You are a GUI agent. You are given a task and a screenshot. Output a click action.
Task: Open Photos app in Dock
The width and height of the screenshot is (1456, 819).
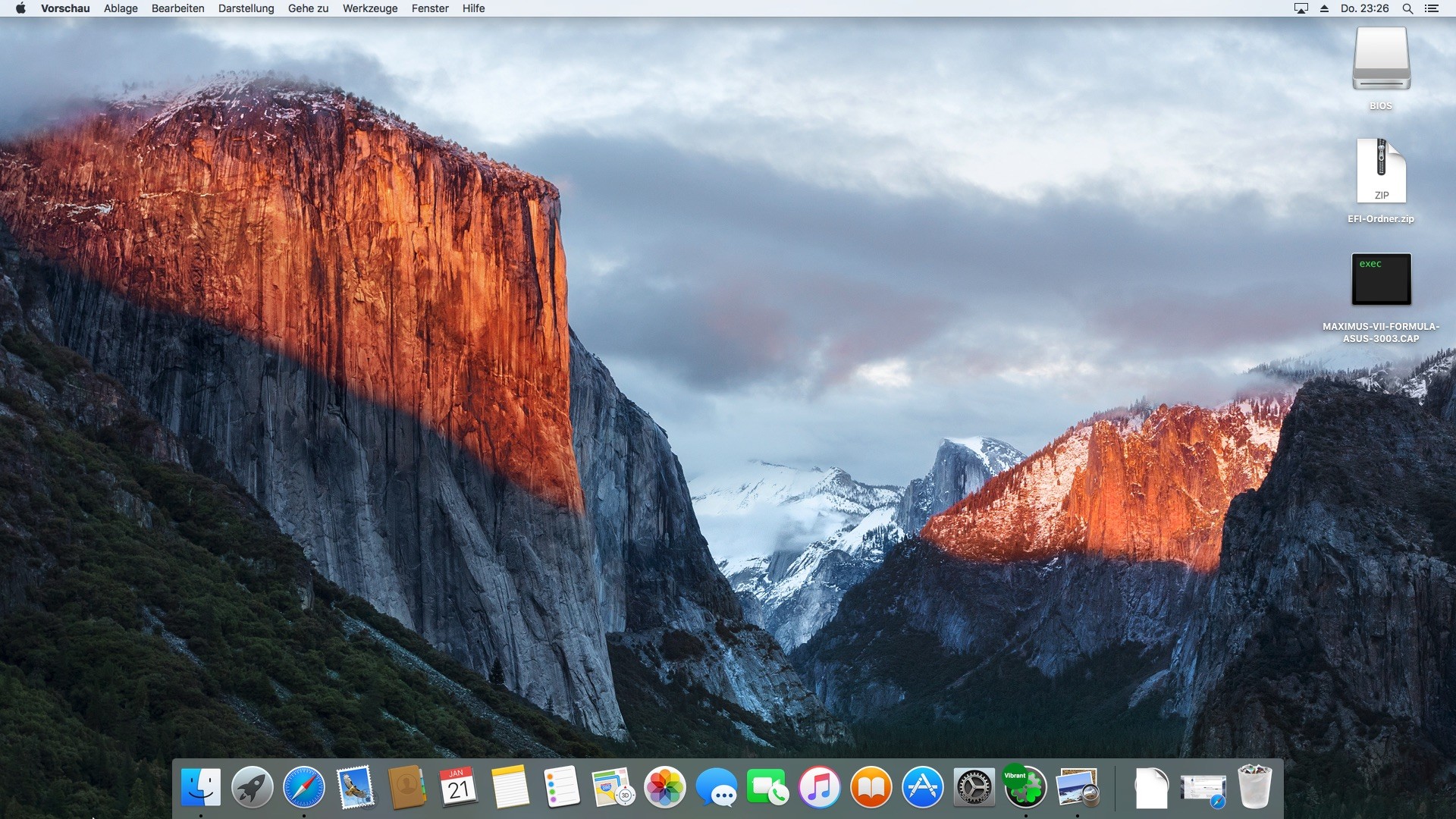click(665, 787)
